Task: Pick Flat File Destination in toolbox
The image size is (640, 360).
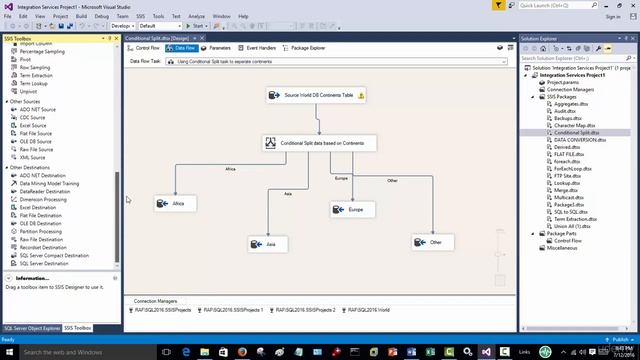Action: point(40,216)
